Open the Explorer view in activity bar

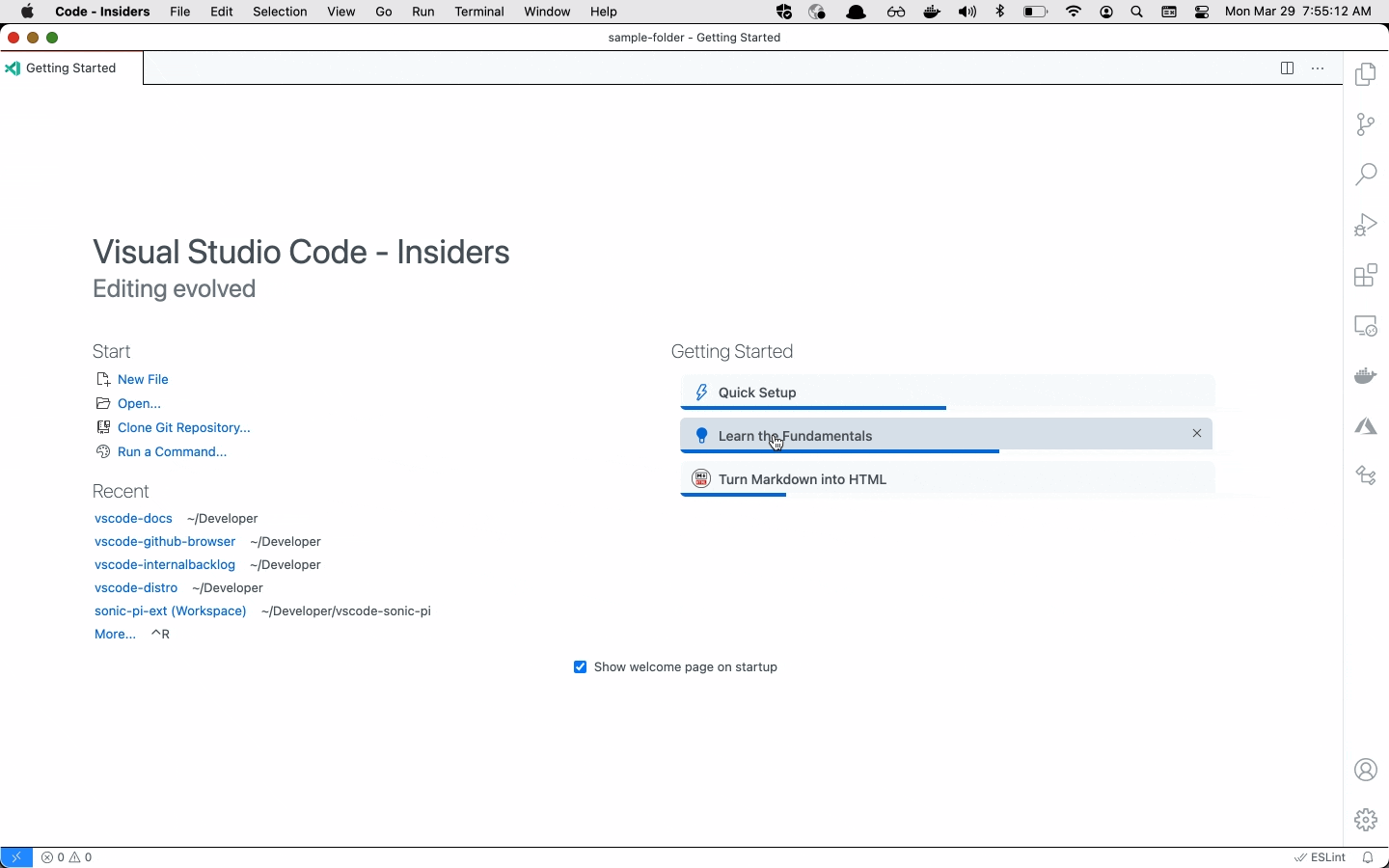coord(1367,75)
